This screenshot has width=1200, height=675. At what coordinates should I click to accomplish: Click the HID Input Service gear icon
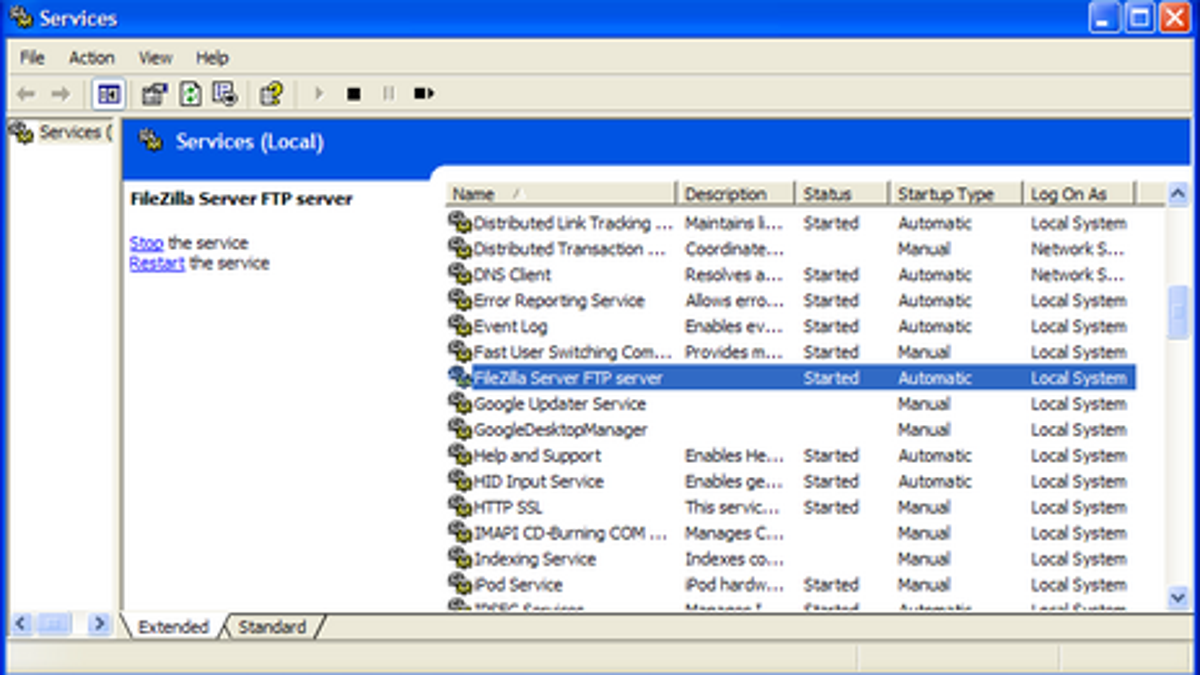[x=459, y=482]
